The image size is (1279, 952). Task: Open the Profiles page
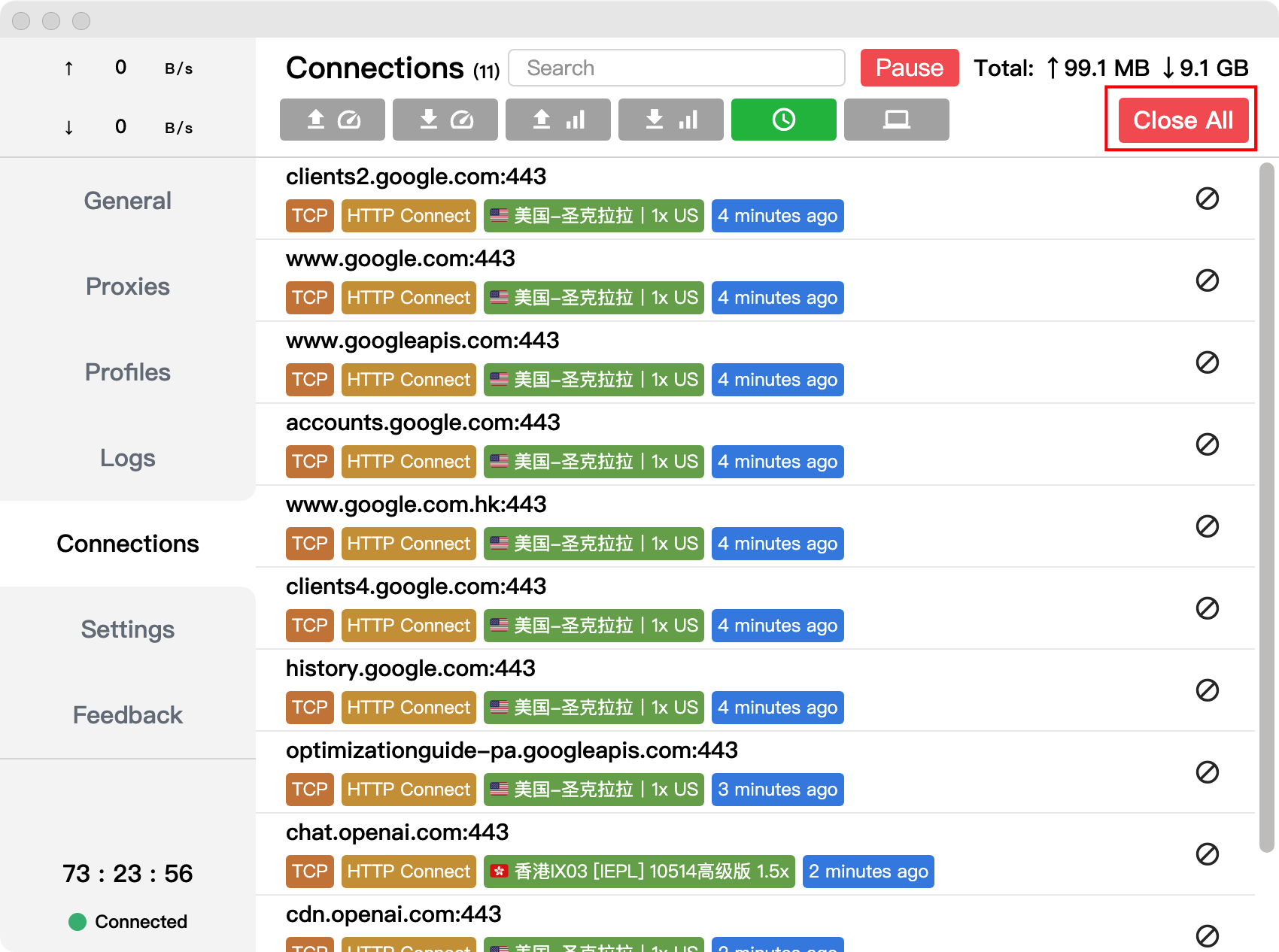tap(128, 372)
